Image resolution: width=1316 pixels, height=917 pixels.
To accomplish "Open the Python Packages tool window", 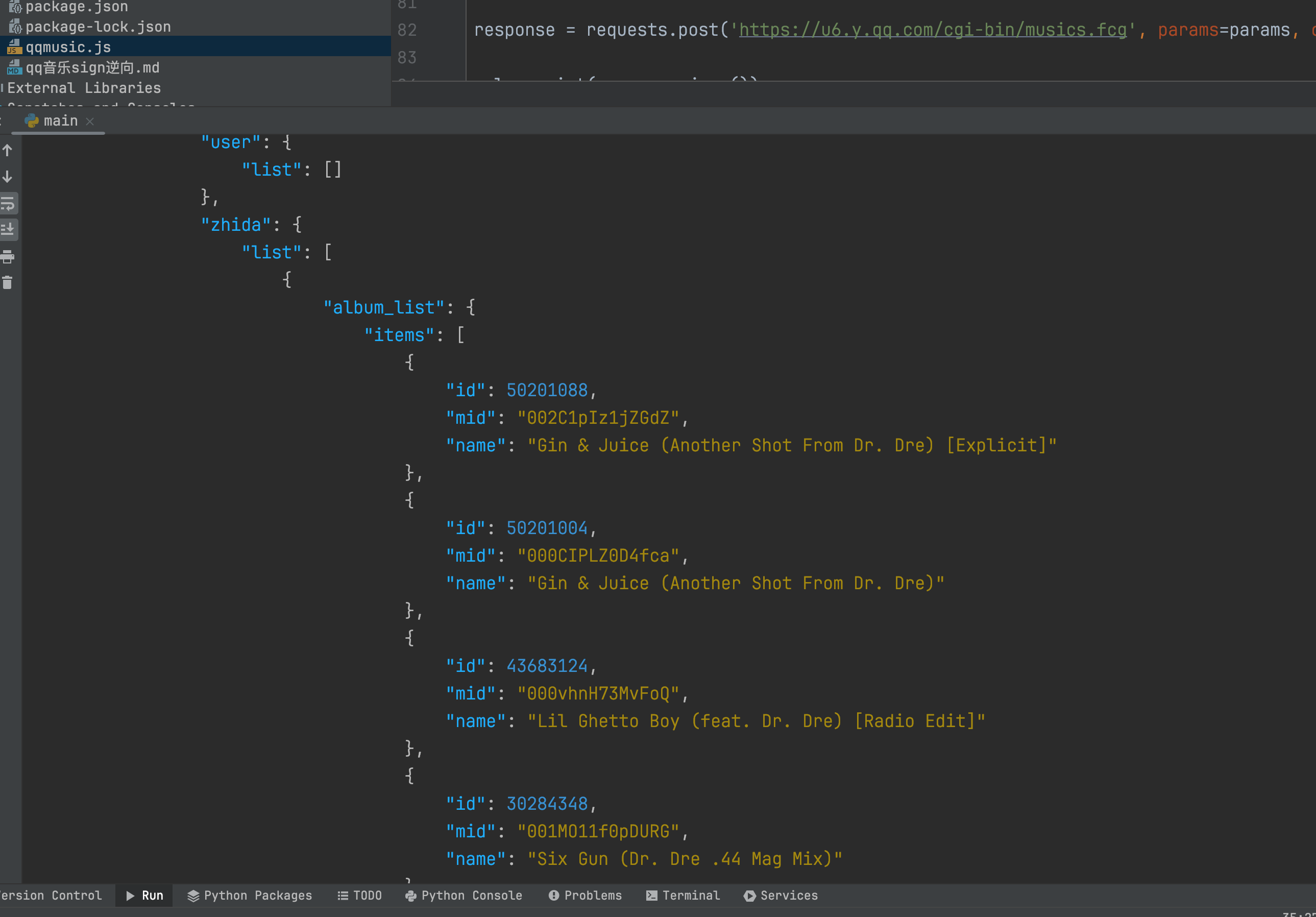I will click(x=250, y=895).
